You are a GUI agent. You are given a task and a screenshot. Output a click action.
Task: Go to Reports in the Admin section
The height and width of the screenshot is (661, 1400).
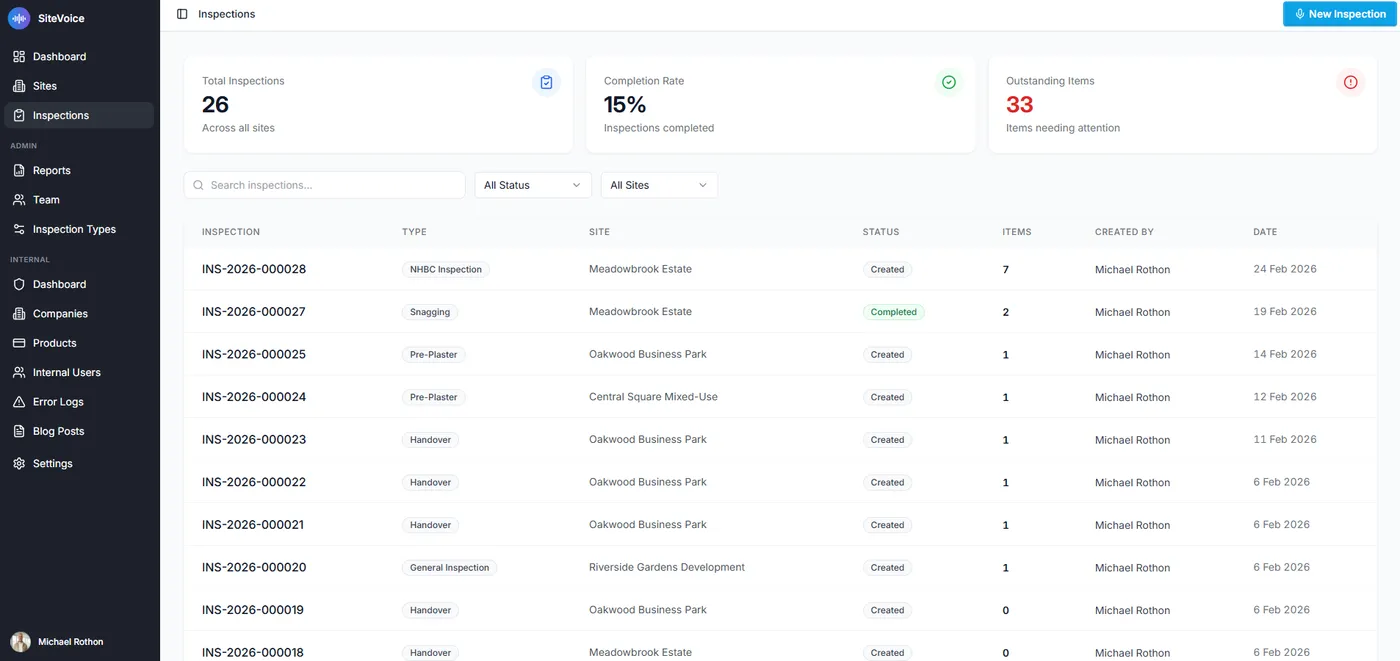tap(79, 171)
